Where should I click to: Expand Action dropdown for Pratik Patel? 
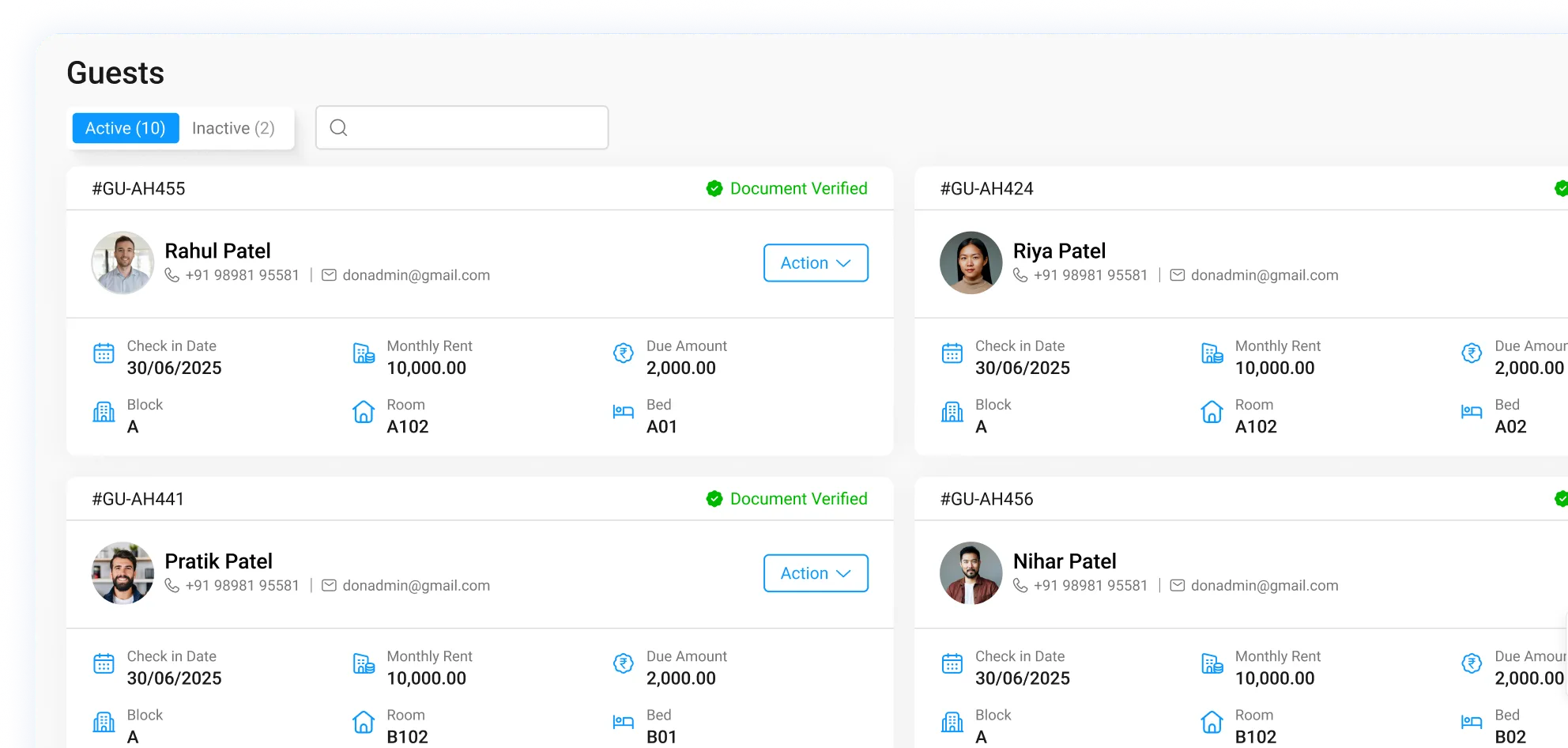(815, 573)
